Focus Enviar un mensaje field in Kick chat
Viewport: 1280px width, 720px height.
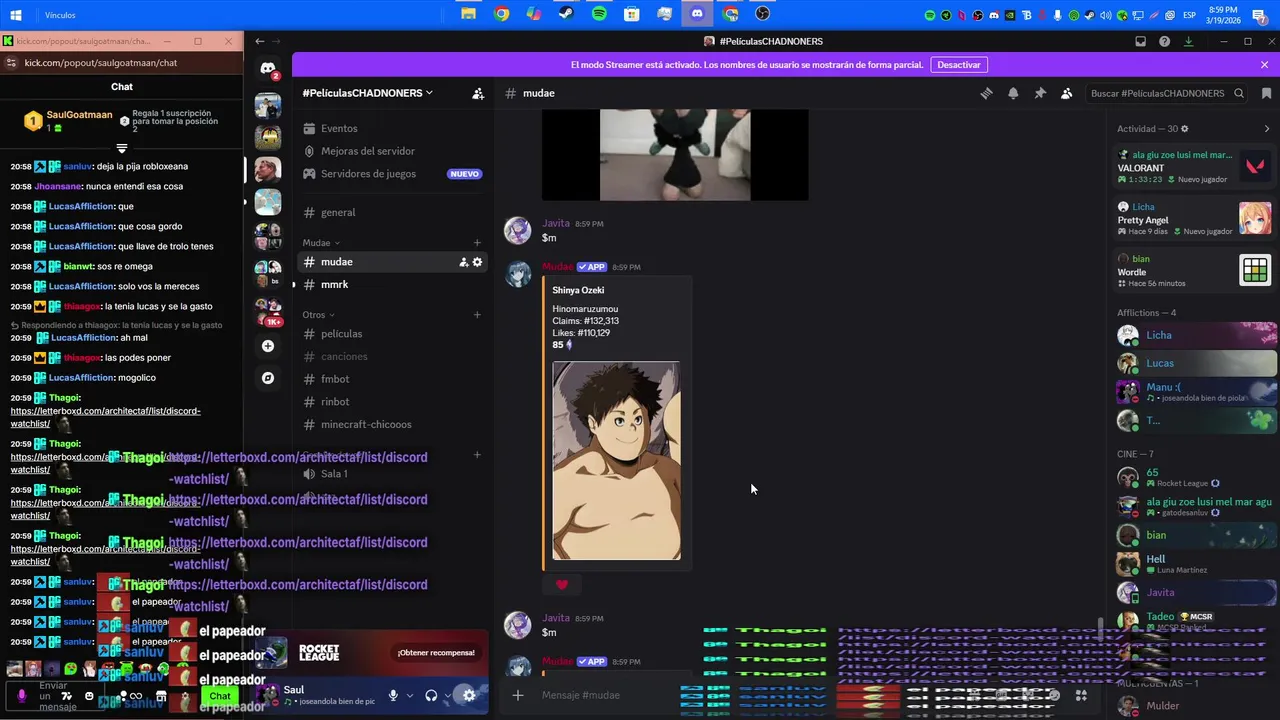coord(54,695)
